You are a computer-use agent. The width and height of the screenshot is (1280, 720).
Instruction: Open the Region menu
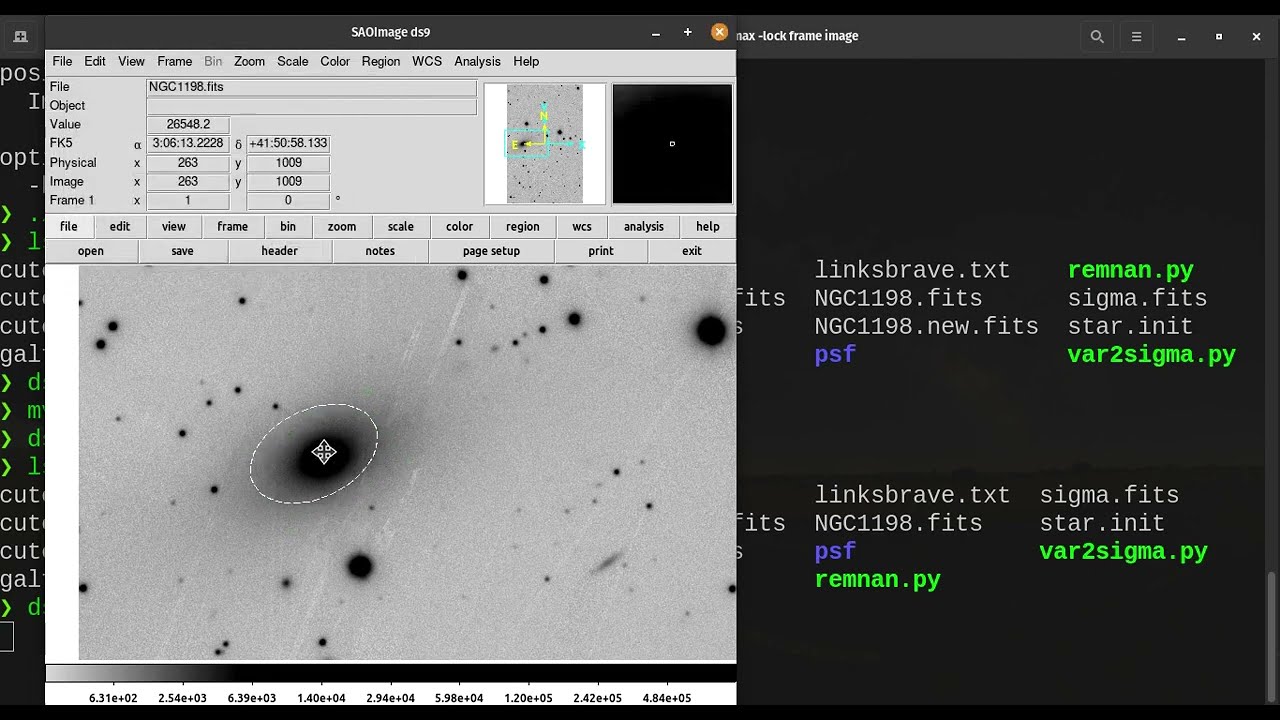(x=381, y=61)
